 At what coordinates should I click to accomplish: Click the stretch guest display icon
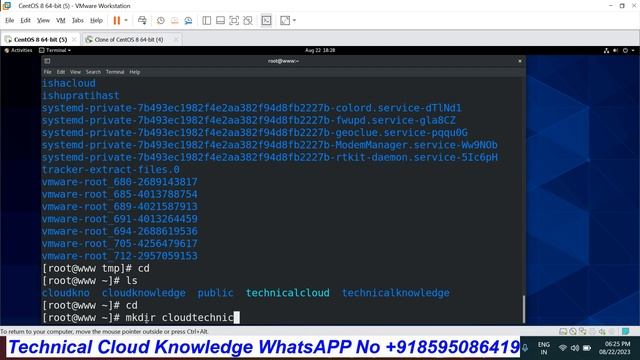pyautogui.click(x=285, y=20)
